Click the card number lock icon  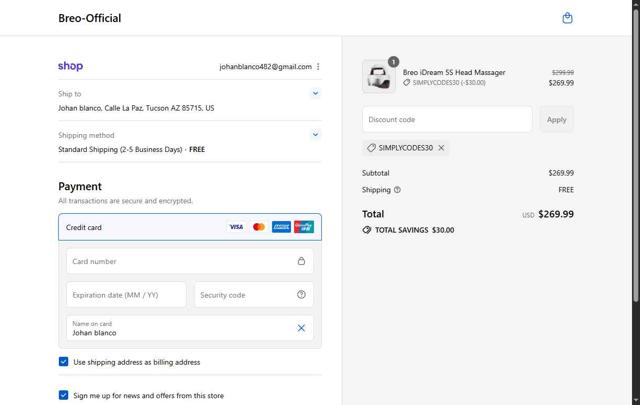coord(301,261)
